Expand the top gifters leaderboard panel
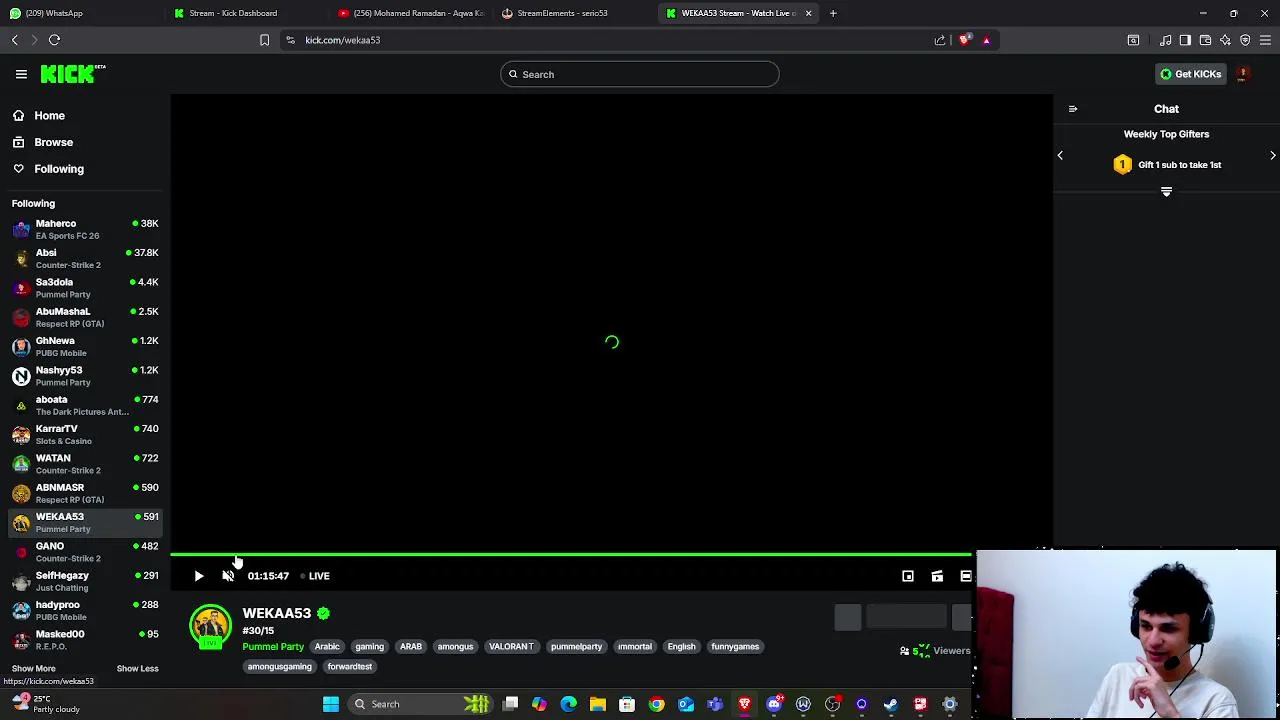1280x720 pixels. [1166, 191]
